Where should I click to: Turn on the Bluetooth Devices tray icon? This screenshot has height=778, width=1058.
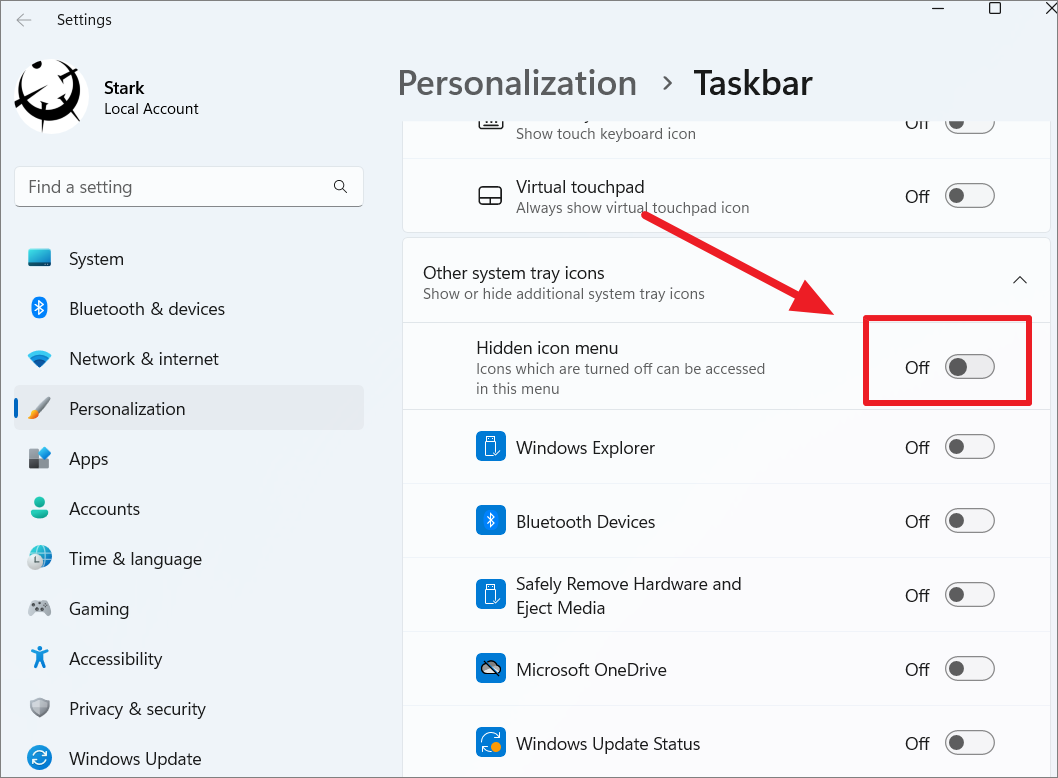coord(969,520)
